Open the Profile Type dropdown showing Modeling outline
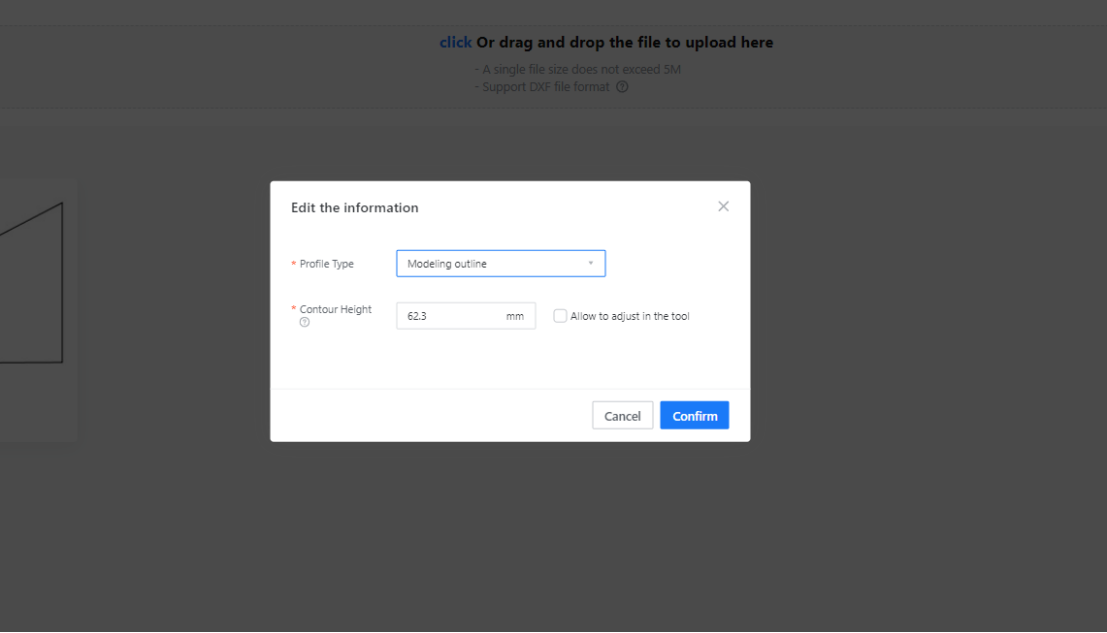Image resolution: width=1107 pixels, height=633 pixels. (x=500, y=264)
